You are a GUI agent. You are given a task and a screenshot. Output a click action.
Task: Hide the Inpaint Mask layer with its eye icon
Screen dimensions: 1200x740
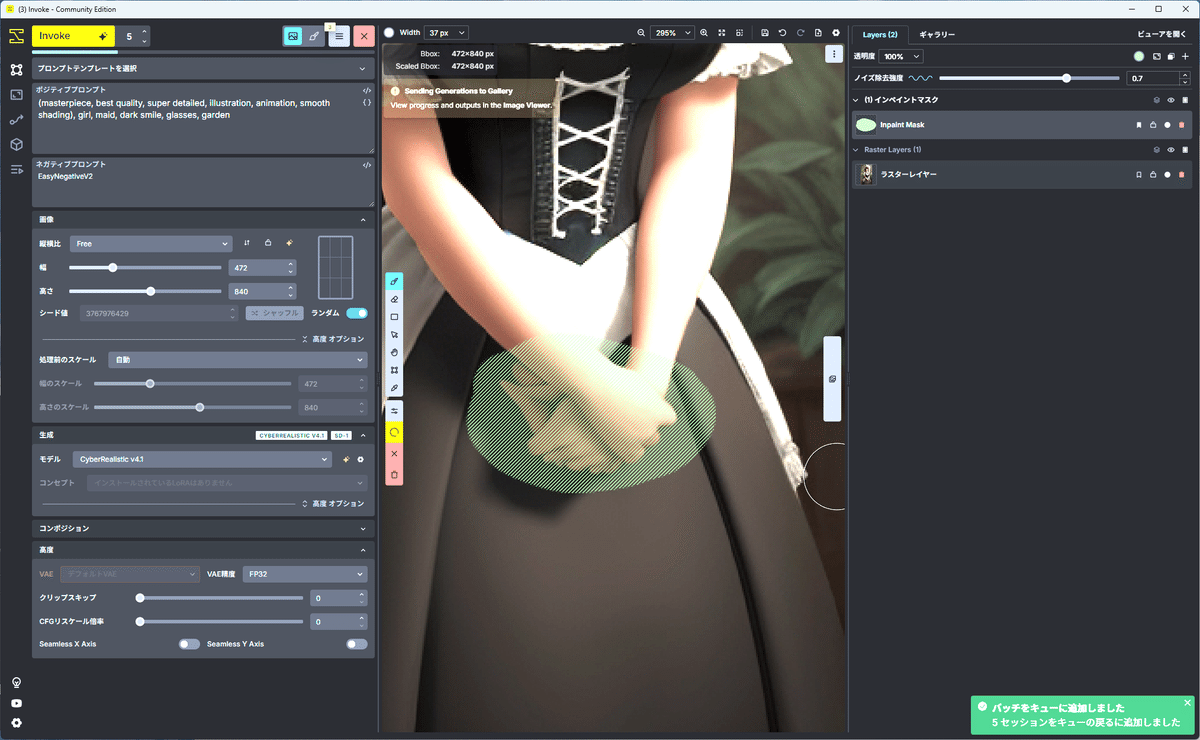1170,99
